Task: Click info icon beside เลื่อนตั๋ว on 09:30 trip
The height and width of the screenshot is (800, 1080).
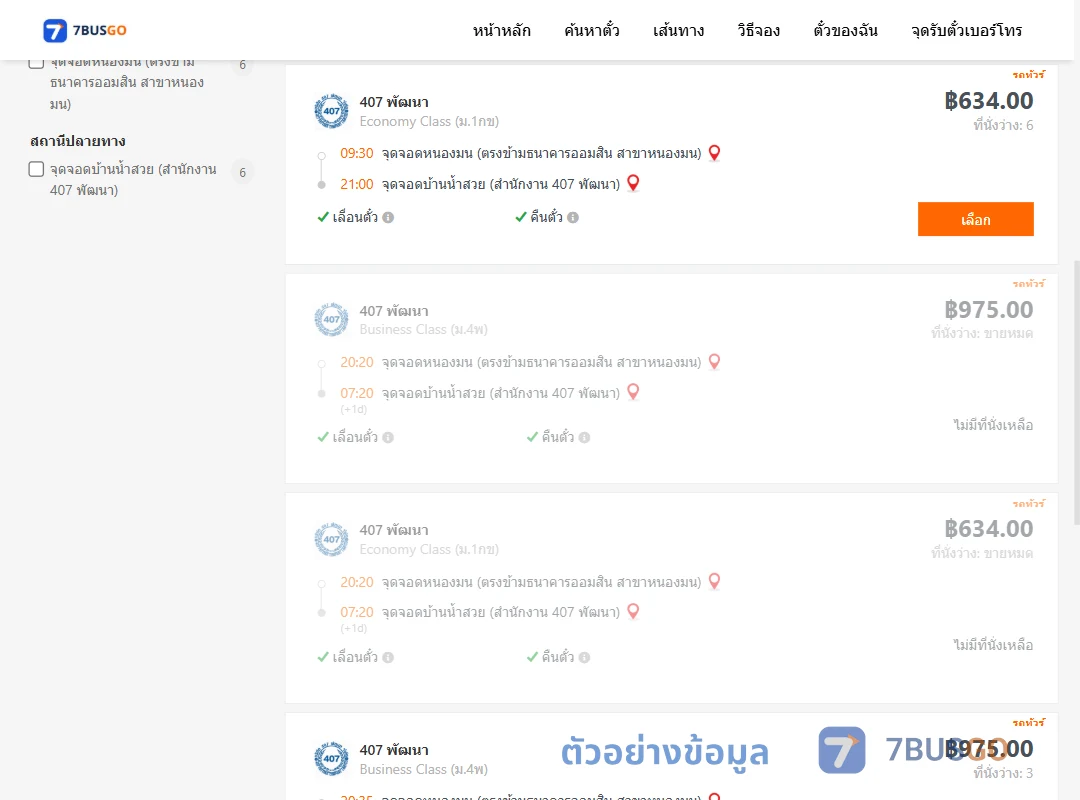Action: click(x=388, y=217)
